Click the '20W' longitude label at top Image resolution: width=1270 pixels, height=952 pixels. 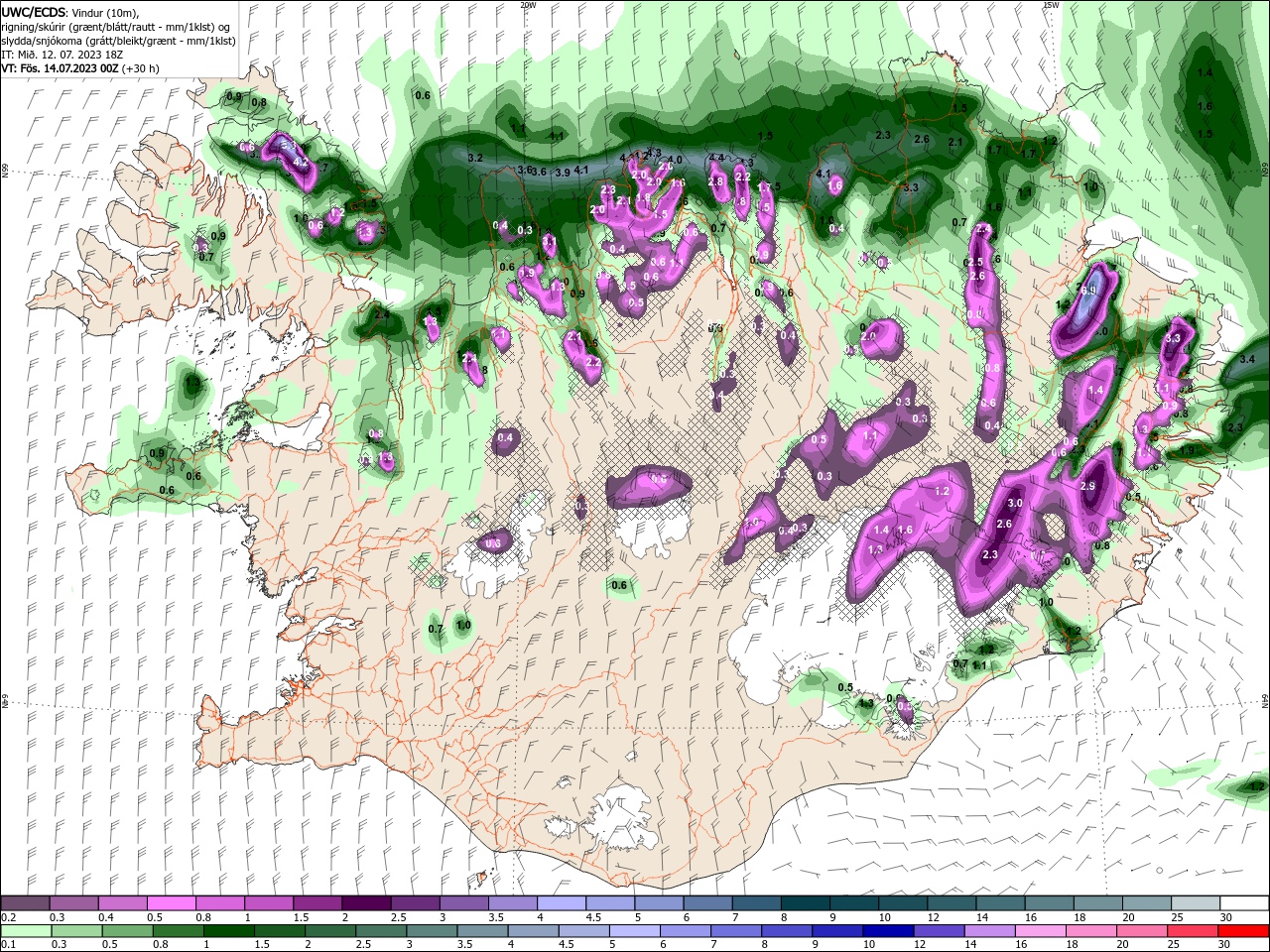click(528, 5)
